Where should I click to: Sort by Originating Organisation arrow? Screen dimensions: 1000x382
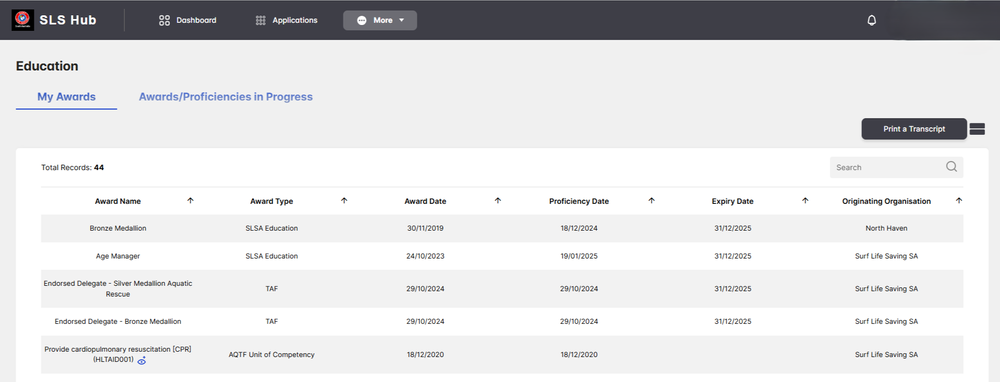click(x=959, y=200)
